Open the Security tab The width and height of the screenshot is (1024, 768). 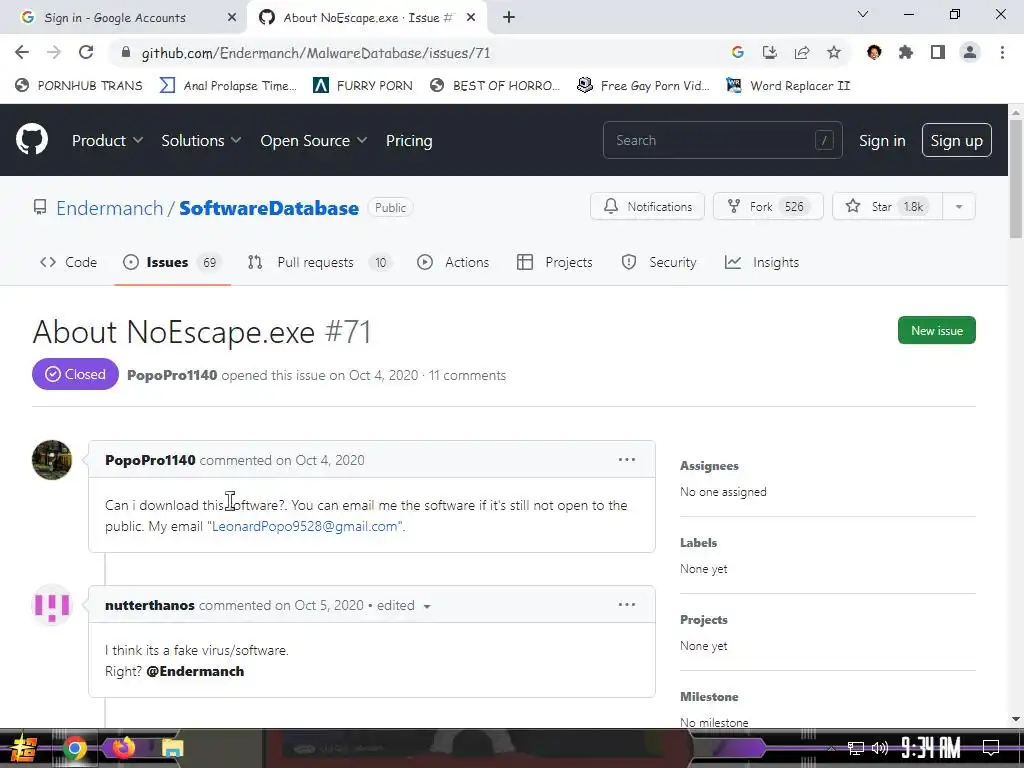659,262
